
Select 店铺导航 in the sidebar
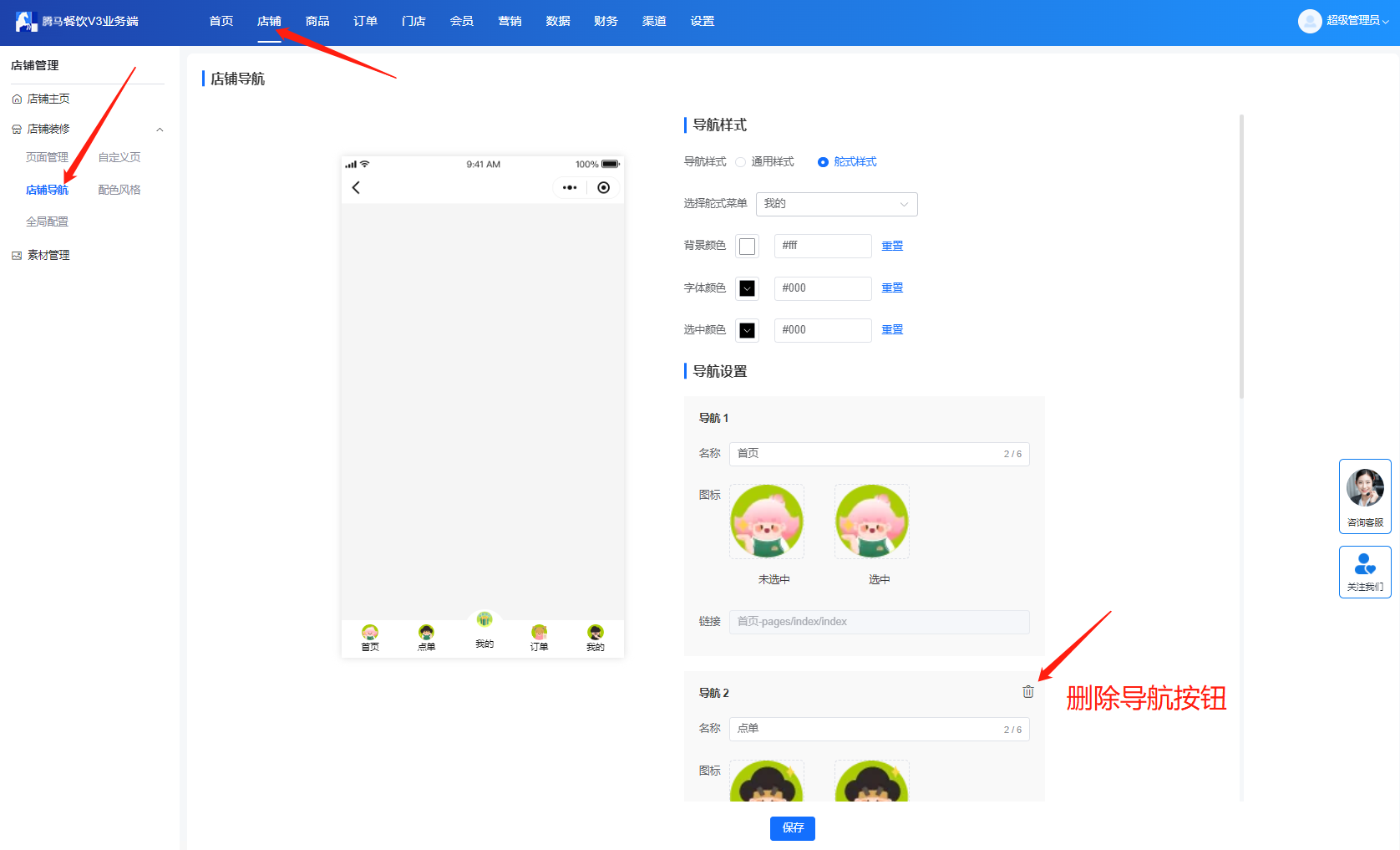(47, 190)
